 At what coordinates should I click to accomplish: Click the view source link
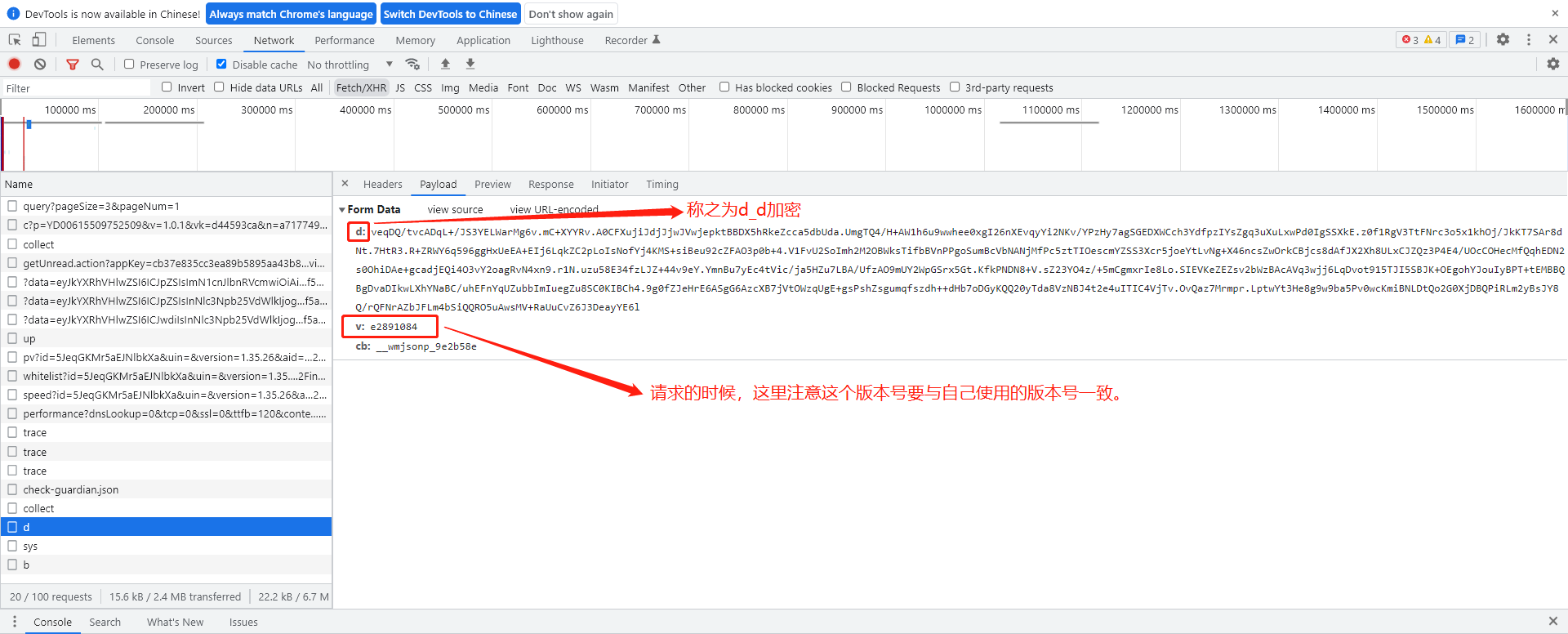click(455, 210)
